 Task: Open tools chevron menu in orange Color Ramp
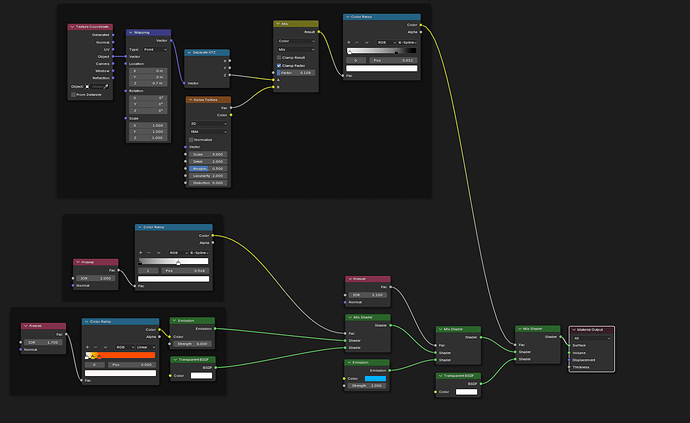105,347
